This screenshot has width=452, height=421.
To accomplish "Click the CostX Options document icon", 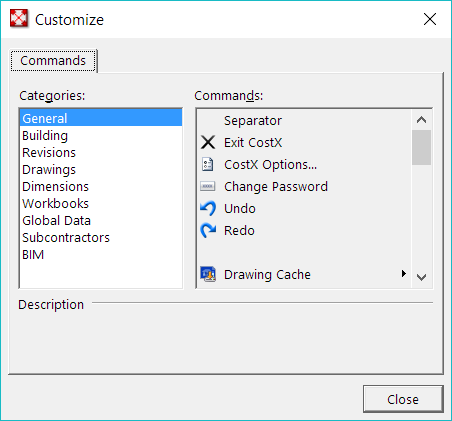I will 208,165.
